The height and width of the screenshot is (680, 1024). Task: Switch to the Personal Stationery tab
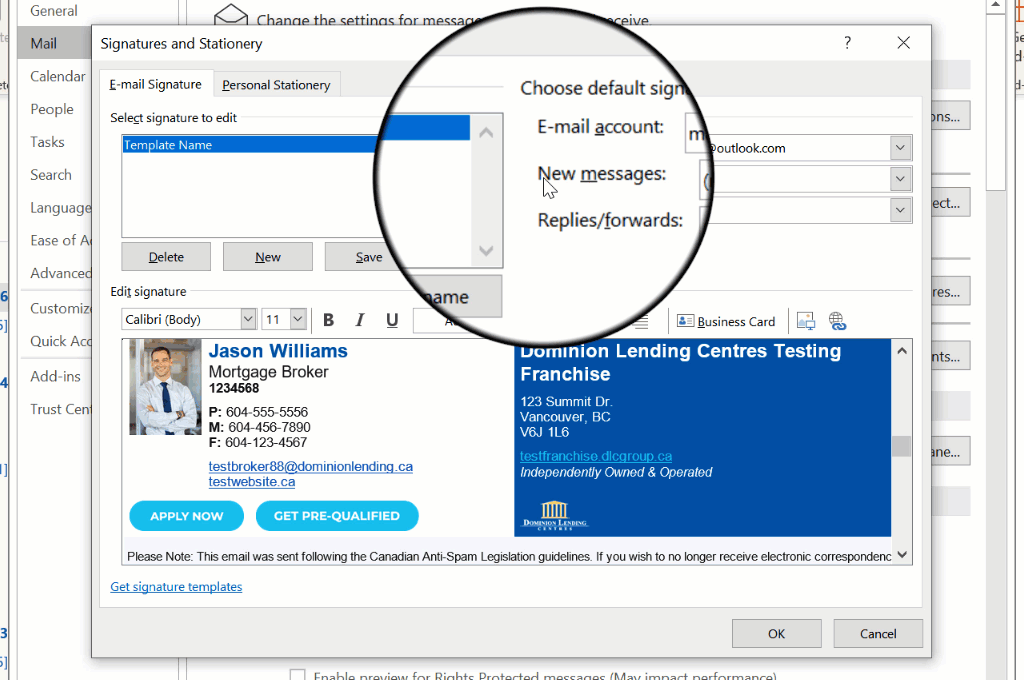(276, 85)
